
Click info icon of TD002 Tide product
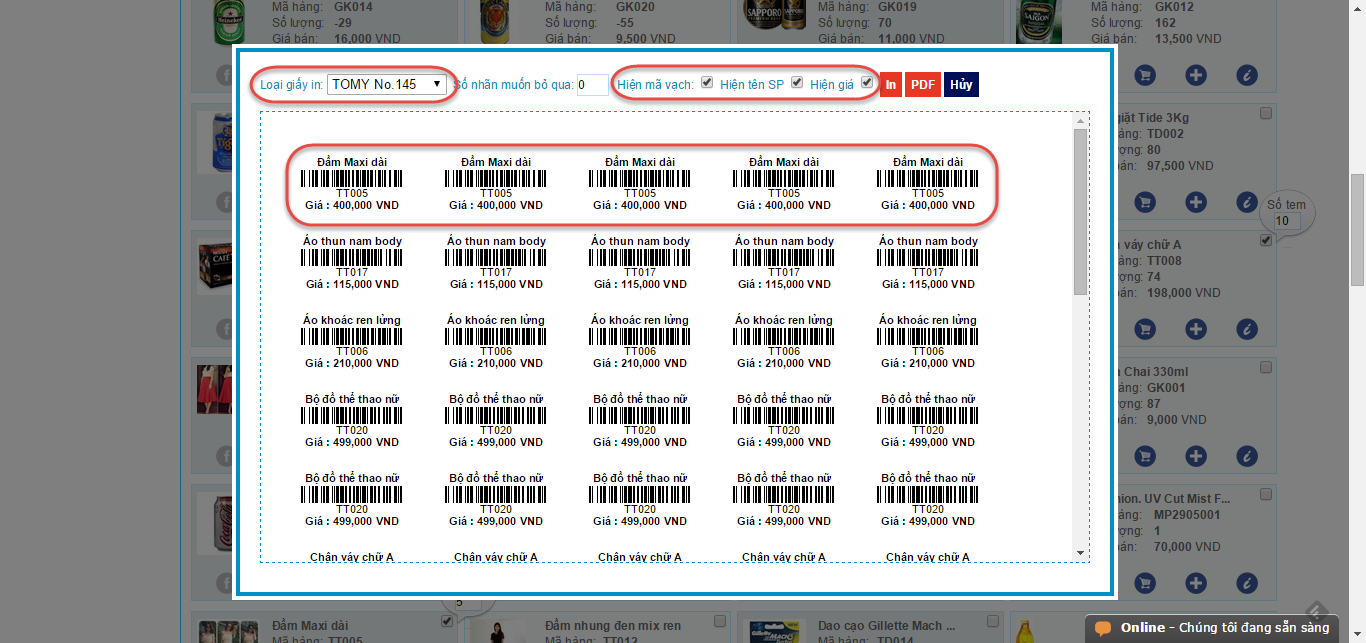point(1247,202)
